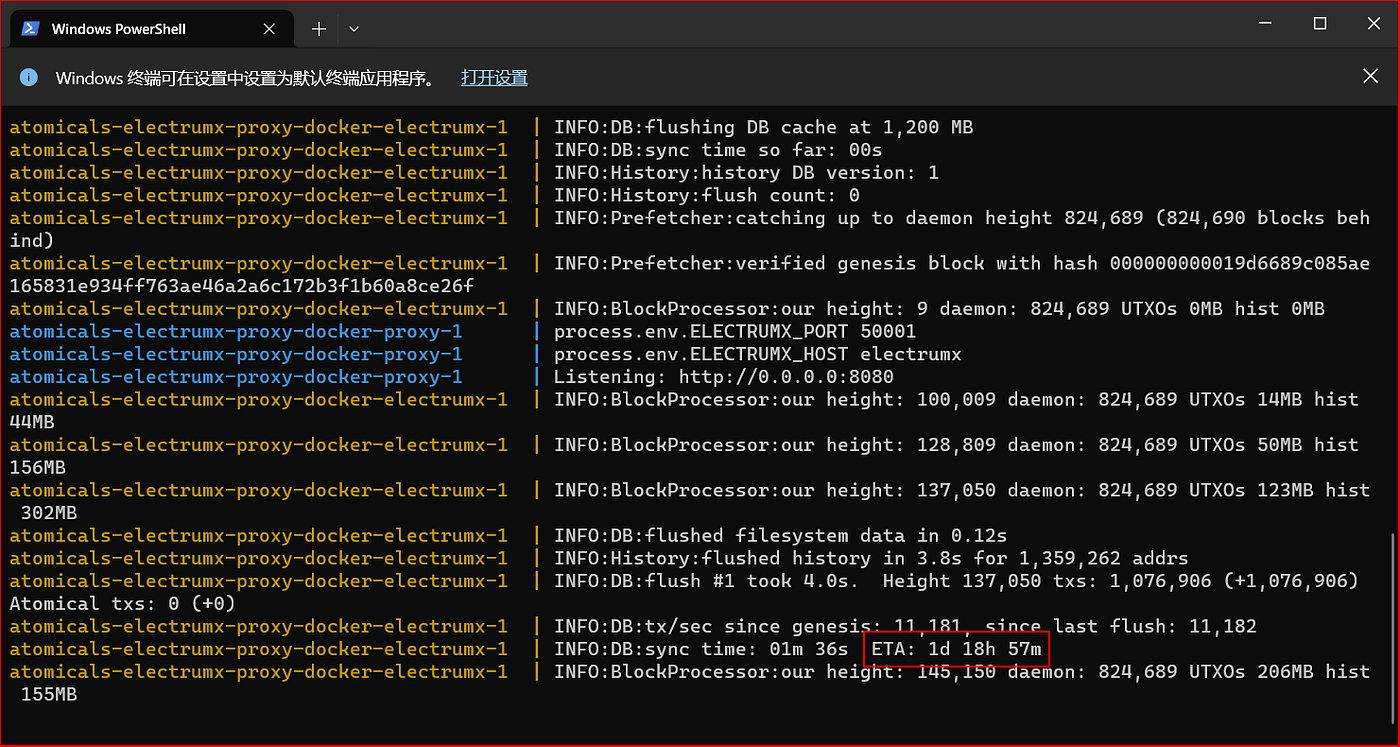
Task: Click the text "txs: 1,076,906 (+1,076,906)"
Action: point(1206,581)
